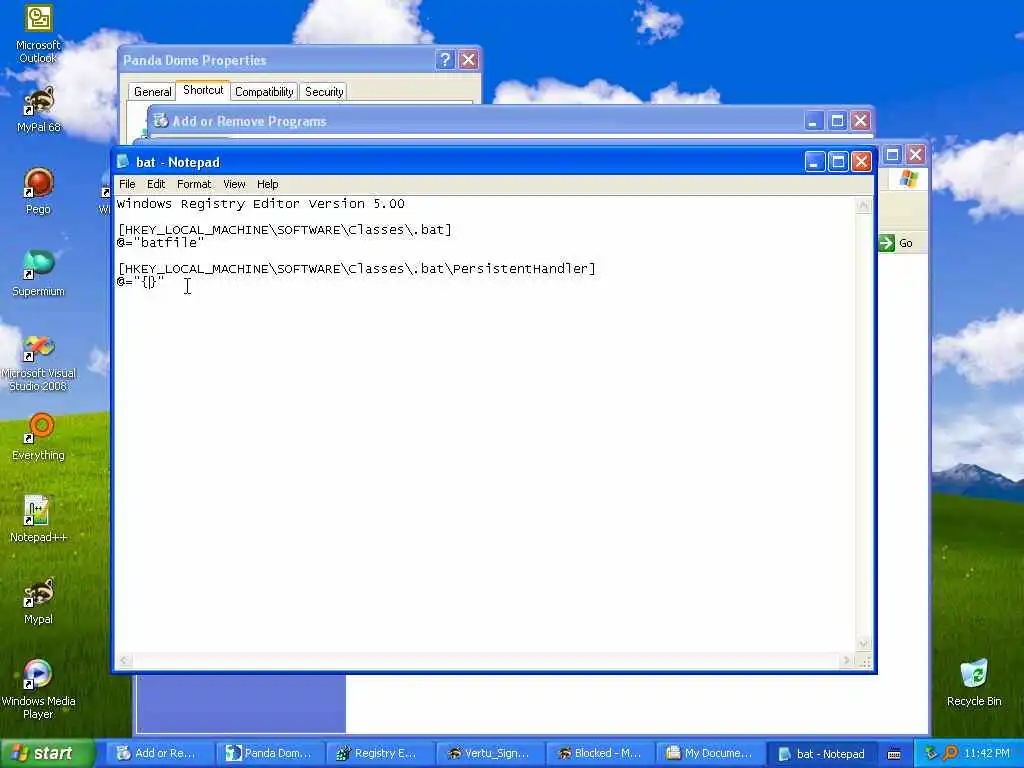Screen dimensions: 1024x768
Task: Click the PersistentHandler registry key line
Action: 356,268
